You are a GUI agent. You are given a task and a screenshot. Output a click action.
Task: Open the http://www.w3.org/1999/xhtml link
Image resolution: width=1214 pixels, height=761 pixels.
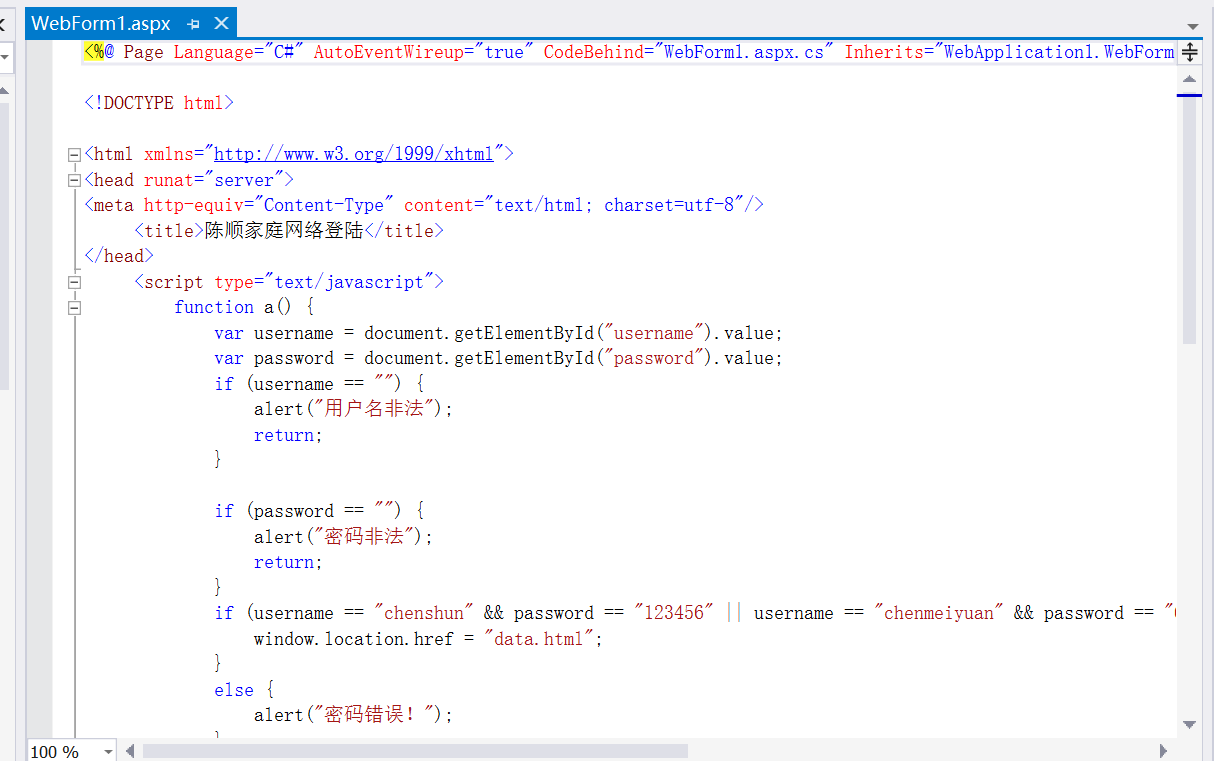[x=354, y=154]
